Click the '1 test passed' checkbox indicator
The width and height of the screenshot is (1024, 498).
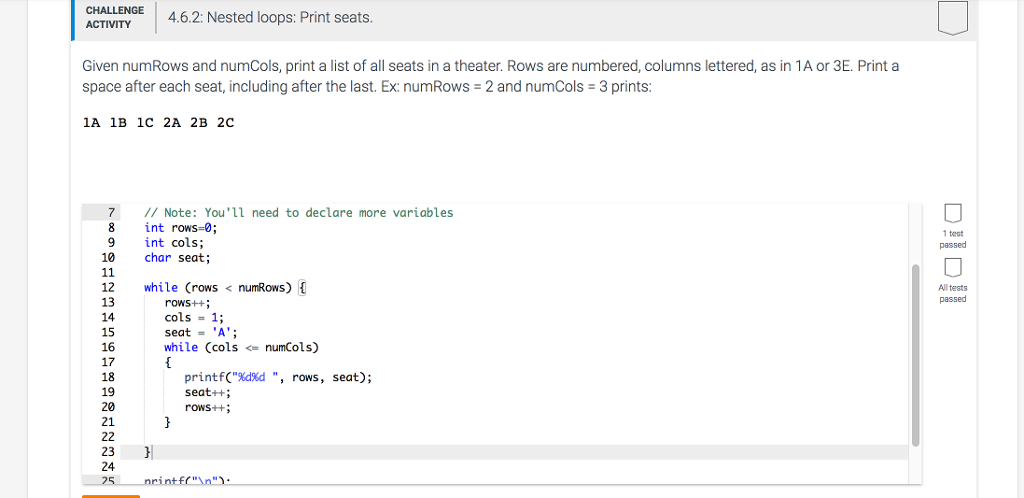952,213
